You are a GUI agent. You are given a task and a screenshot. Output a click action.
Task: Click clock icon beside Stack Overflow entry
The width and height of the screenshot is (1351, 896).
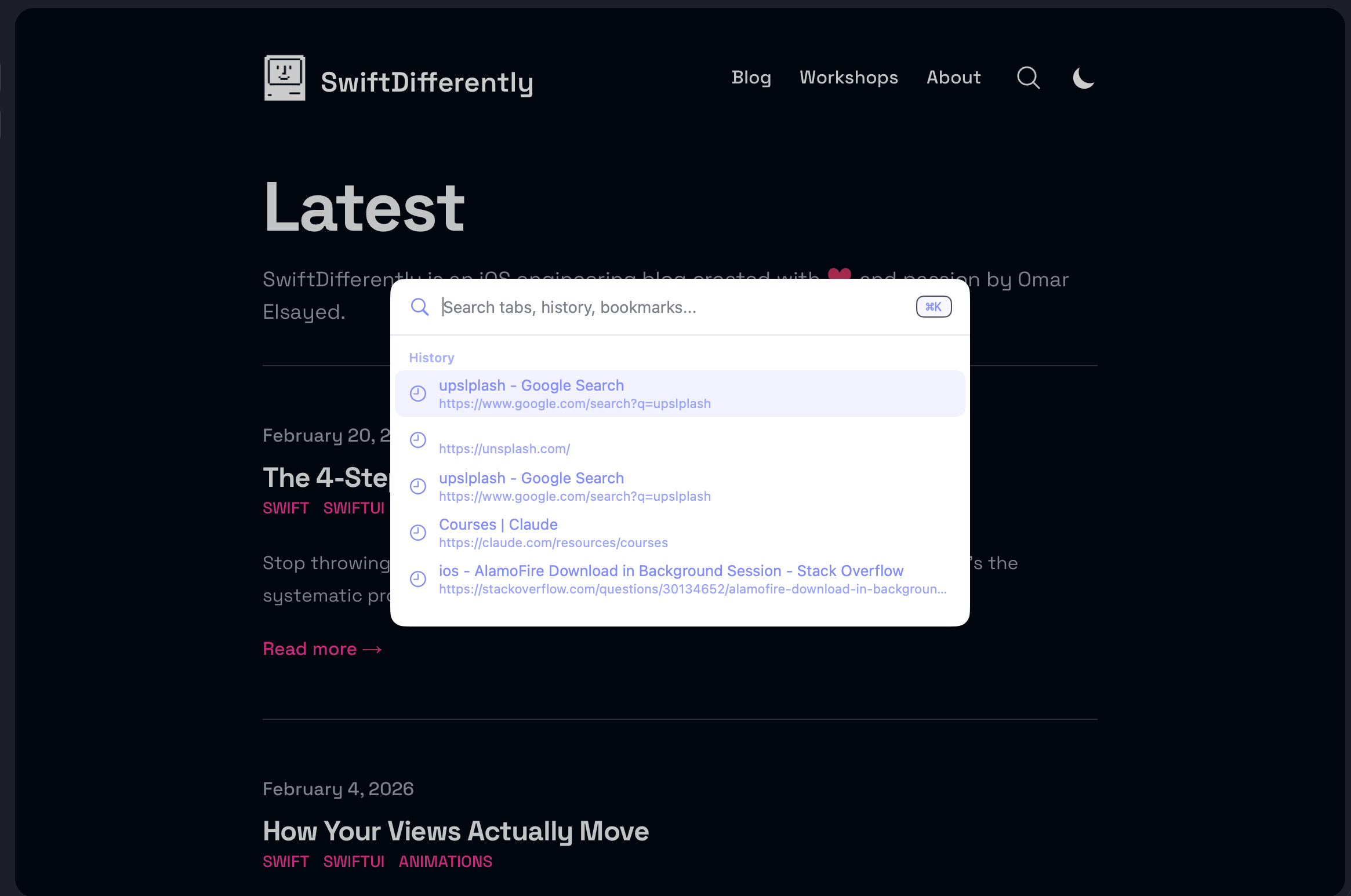[x=418, y=579]
